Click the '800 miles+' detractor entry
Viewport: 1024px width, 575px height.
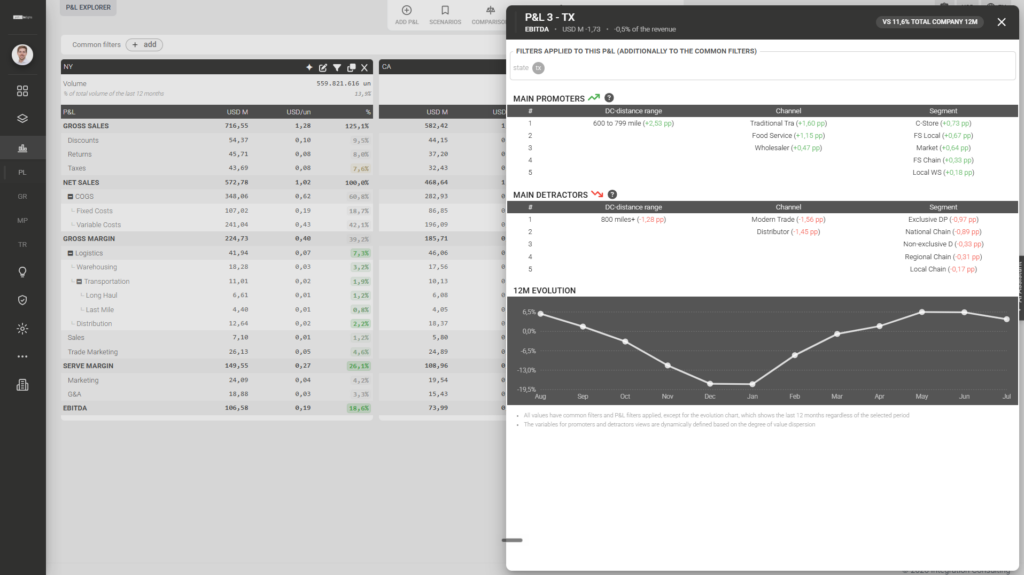[x=633, y=220]
